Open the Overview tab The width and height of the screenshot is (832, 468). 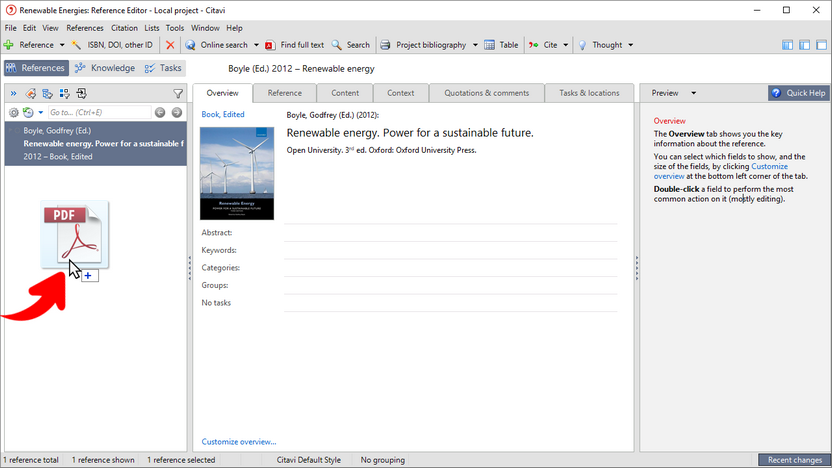(x=223, y=93)
